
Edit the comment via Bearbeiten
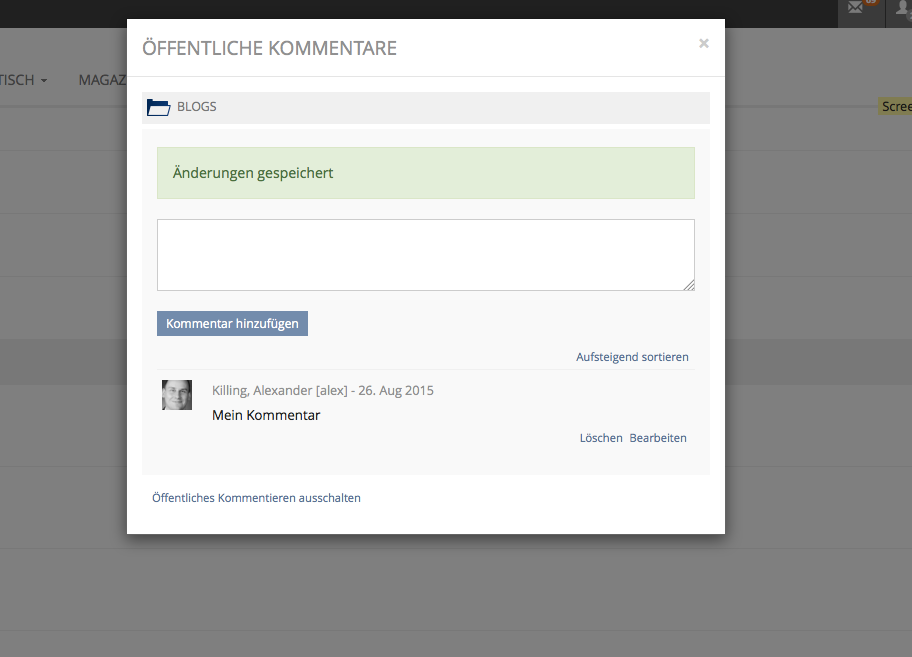point(658,438)
